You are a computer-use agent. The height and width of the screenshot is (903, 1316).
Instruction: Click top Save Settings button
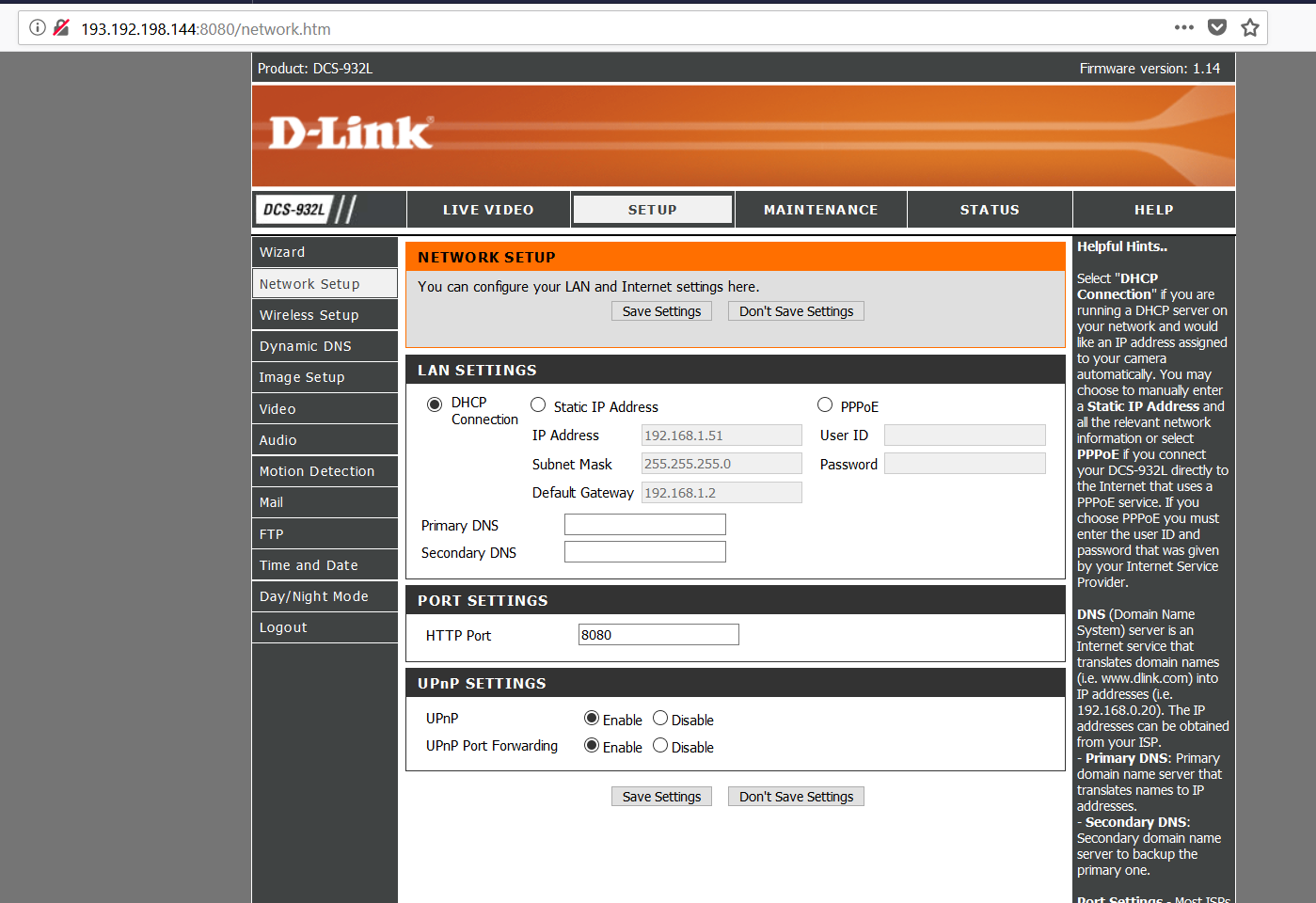click(x=661, y=311)
